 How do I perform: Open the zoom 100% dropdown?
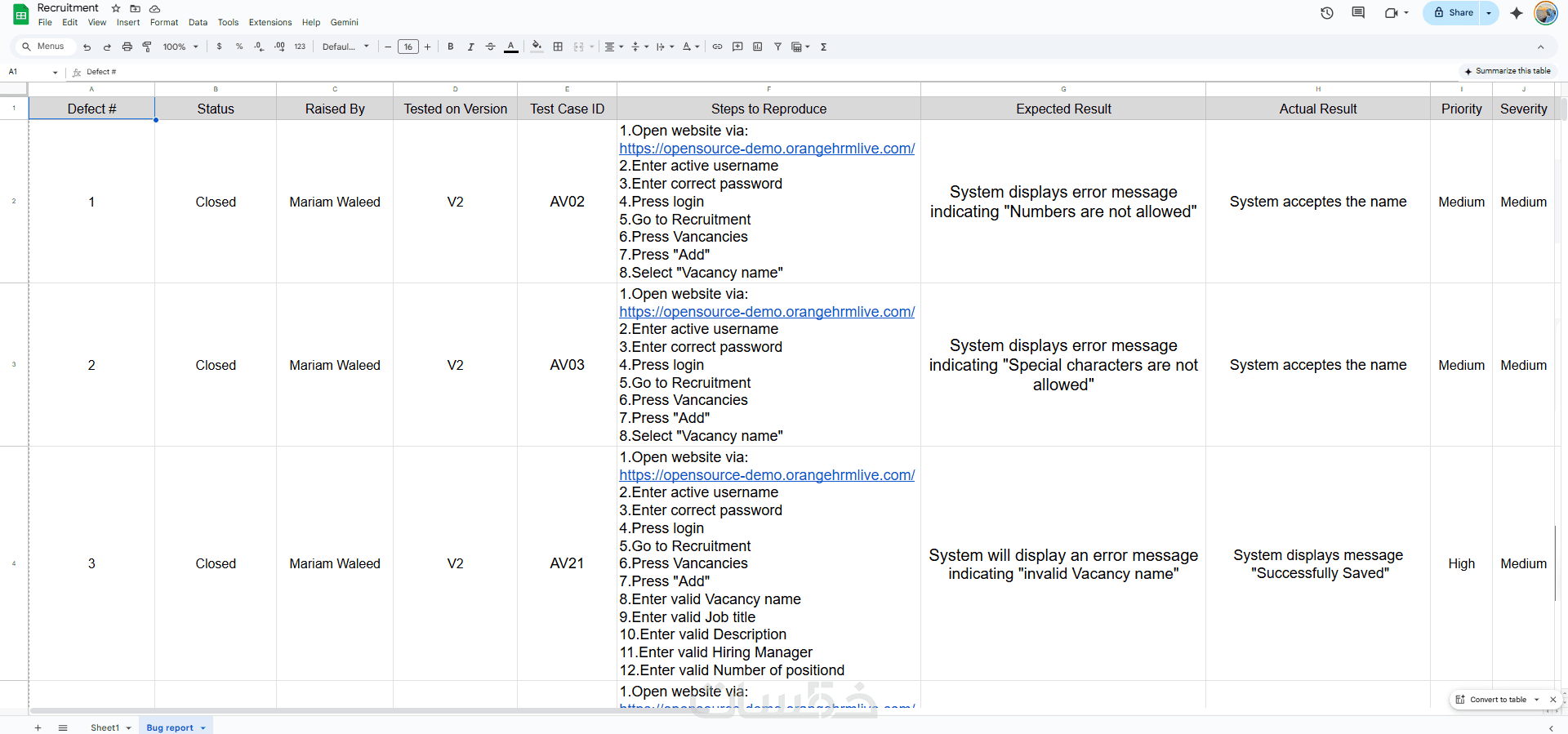click(180, 47)
